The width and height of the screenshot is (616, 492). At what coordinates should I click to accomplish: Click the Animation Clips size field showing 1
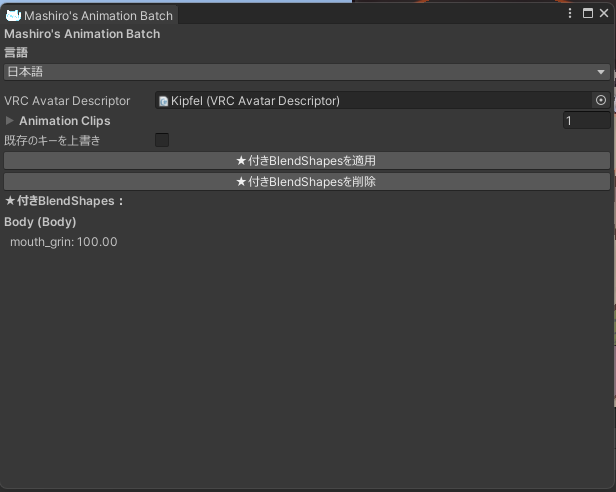(585, 121)
